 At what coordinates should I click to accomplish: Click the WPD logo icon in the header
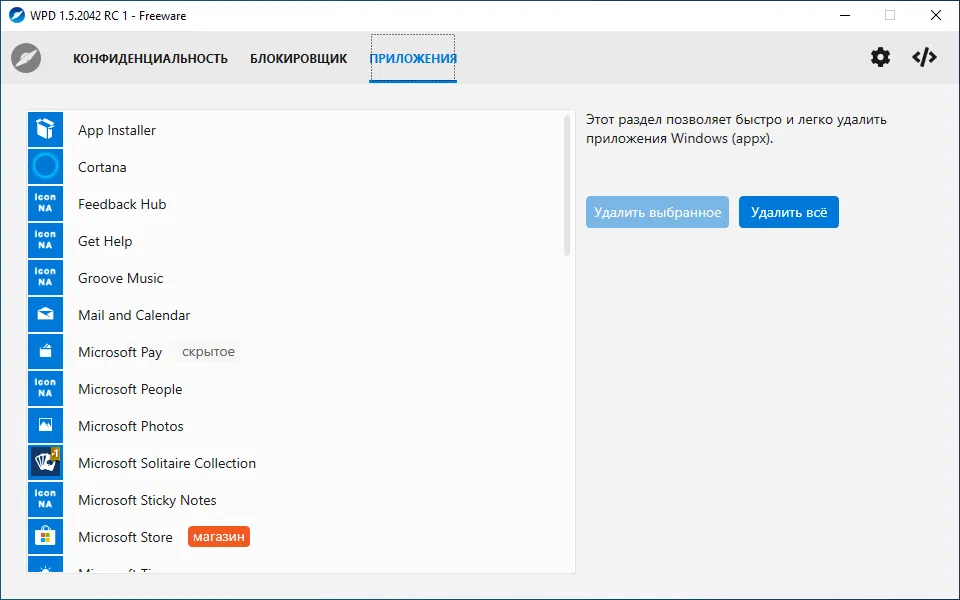(x=26, y=58)
